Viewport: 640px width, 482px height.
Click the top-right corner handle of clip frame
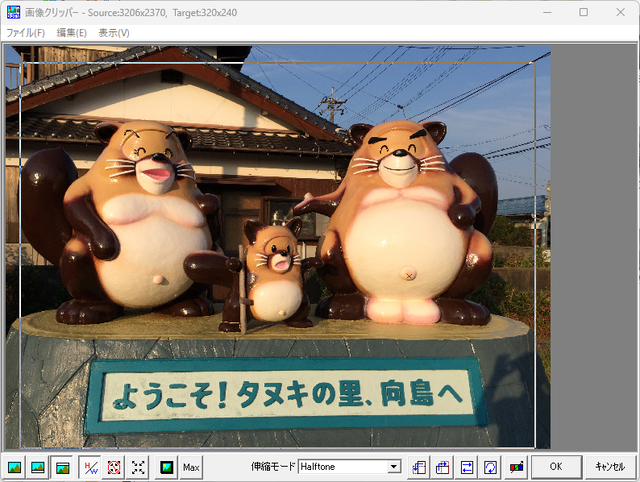(532, 64)
